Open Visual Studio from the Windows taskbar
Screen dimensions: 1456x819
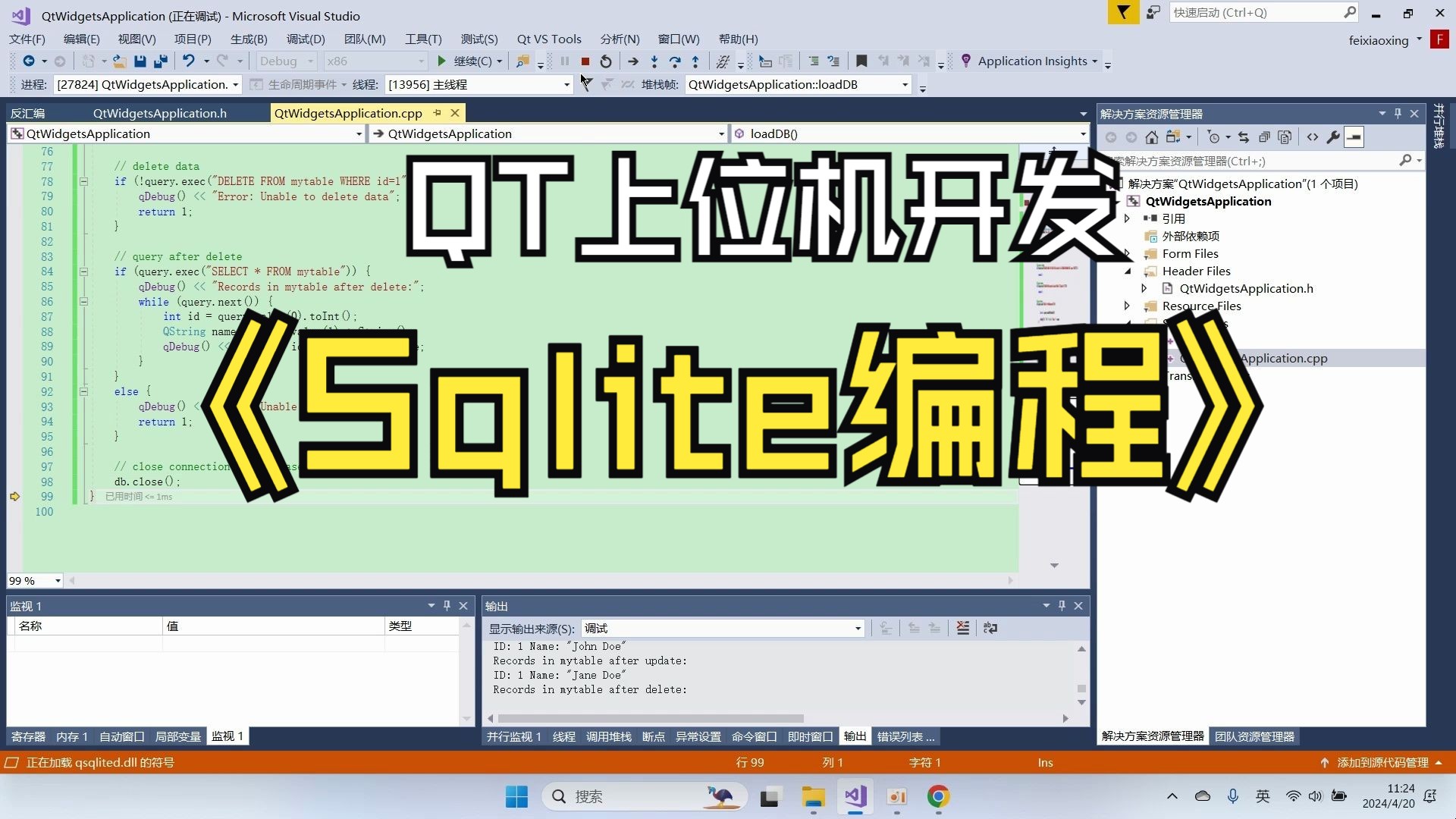pos(855,796)
